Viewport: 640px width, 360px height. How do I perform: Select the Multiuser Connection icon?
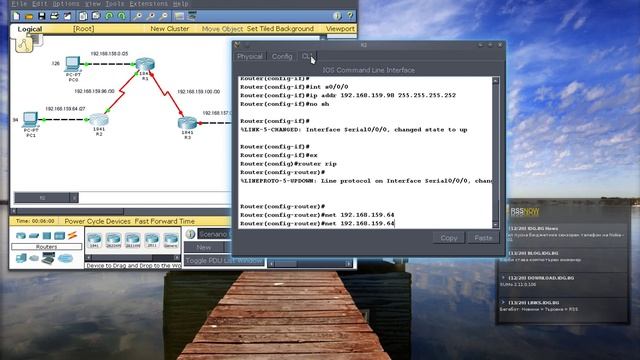(65, 258)
